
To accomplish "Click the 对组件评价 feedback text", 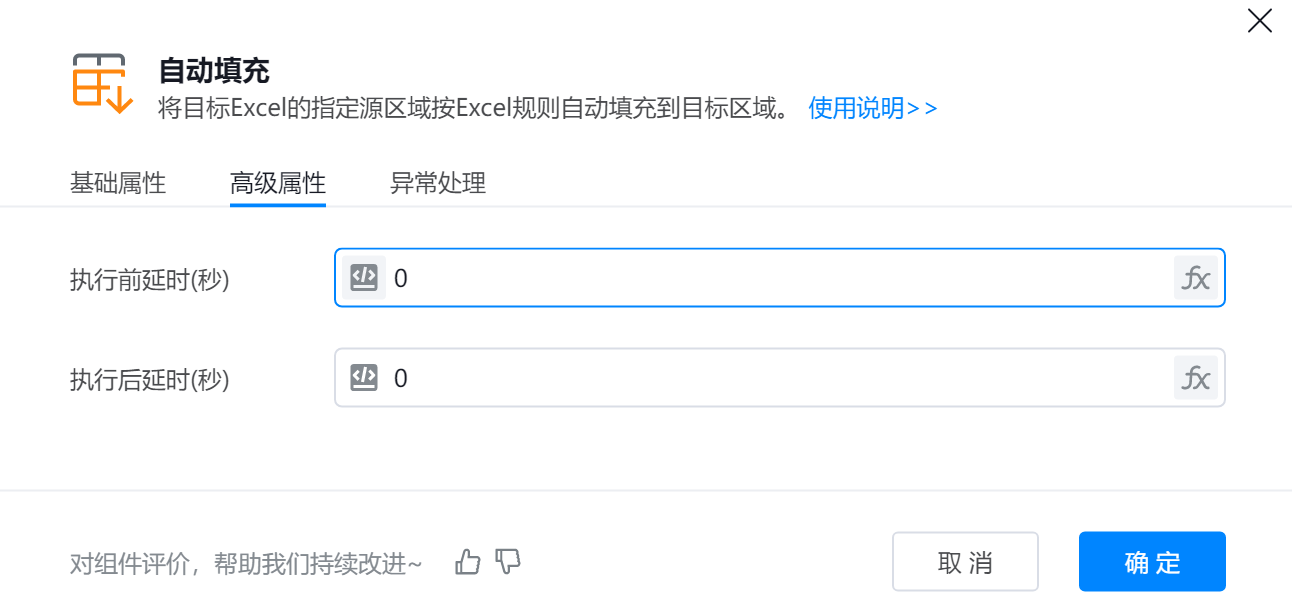I will 246,564.
